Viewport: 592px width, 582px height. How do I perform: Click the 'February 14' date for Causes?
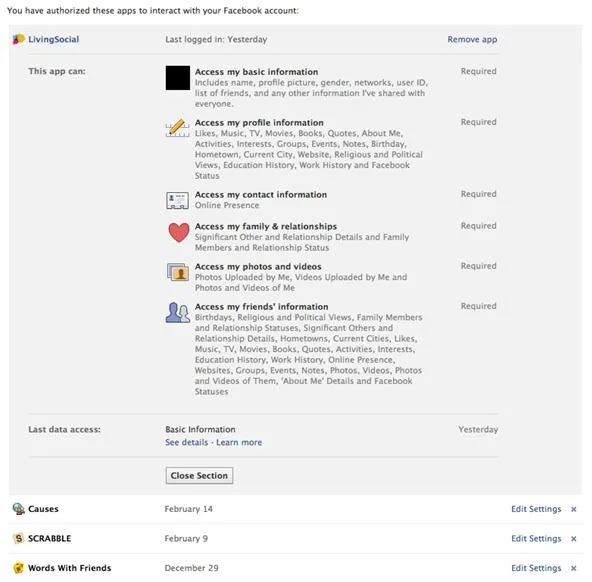[x=188, y=509]
